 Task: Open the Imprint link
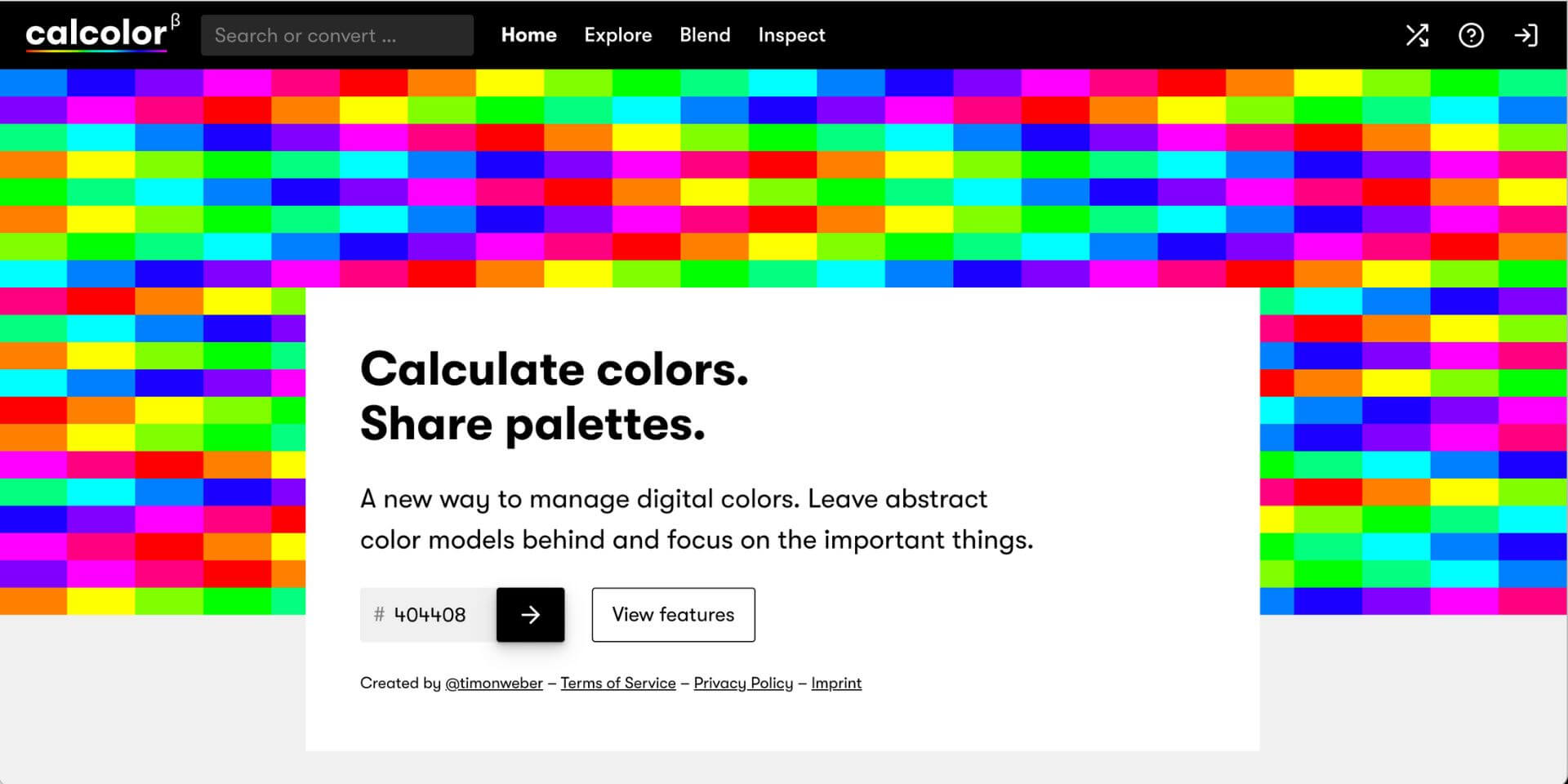[x=835, y=683]
